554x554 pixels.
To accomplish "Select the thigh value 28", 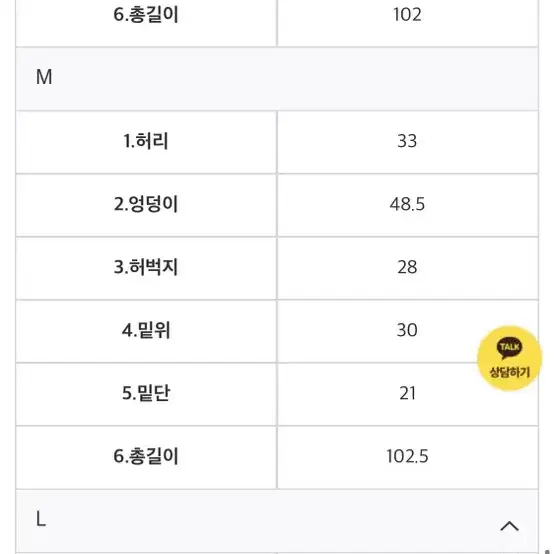I will [407, 267].
